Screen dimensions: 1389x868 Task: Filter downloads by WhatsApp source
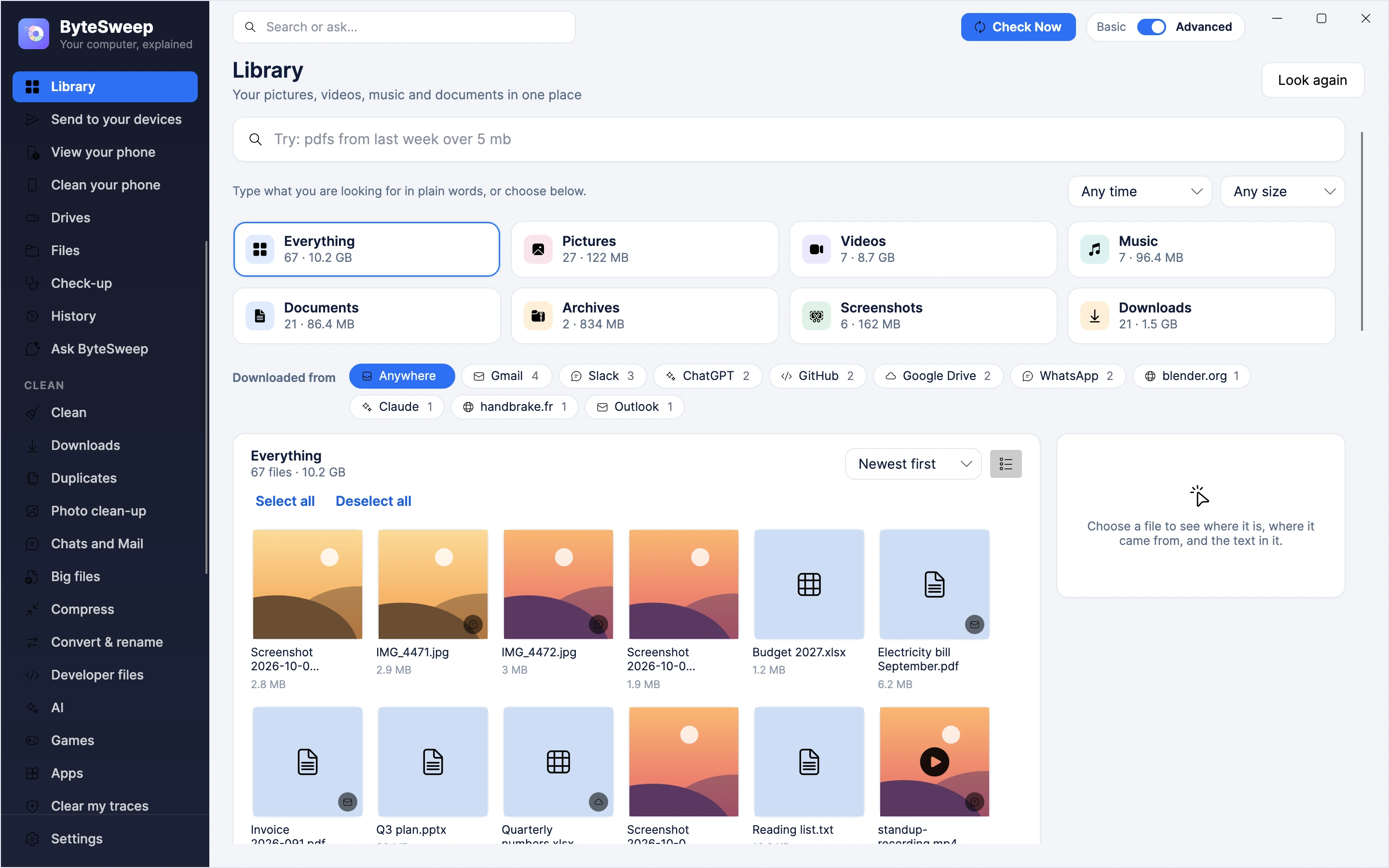click(1068, 376)
